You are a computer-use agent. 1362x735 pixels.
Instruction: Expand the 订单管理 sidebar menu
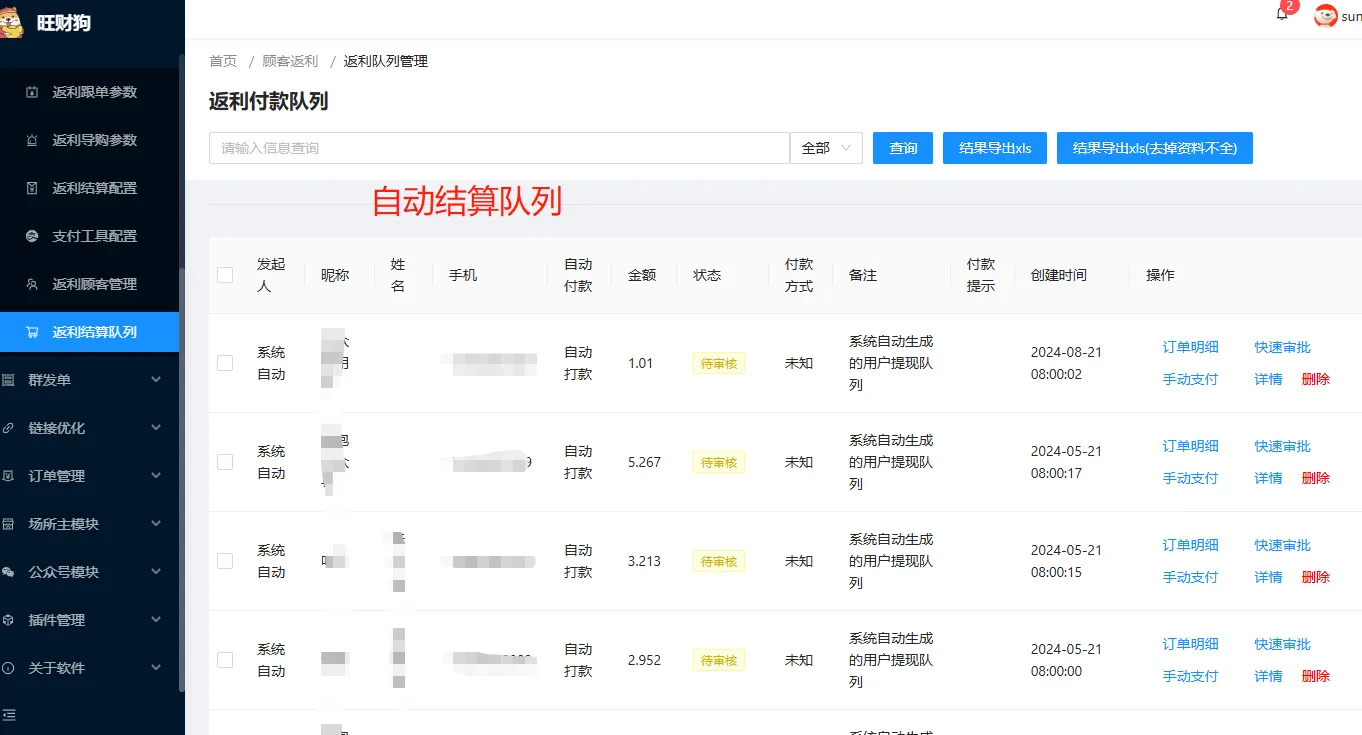[90, 476]
